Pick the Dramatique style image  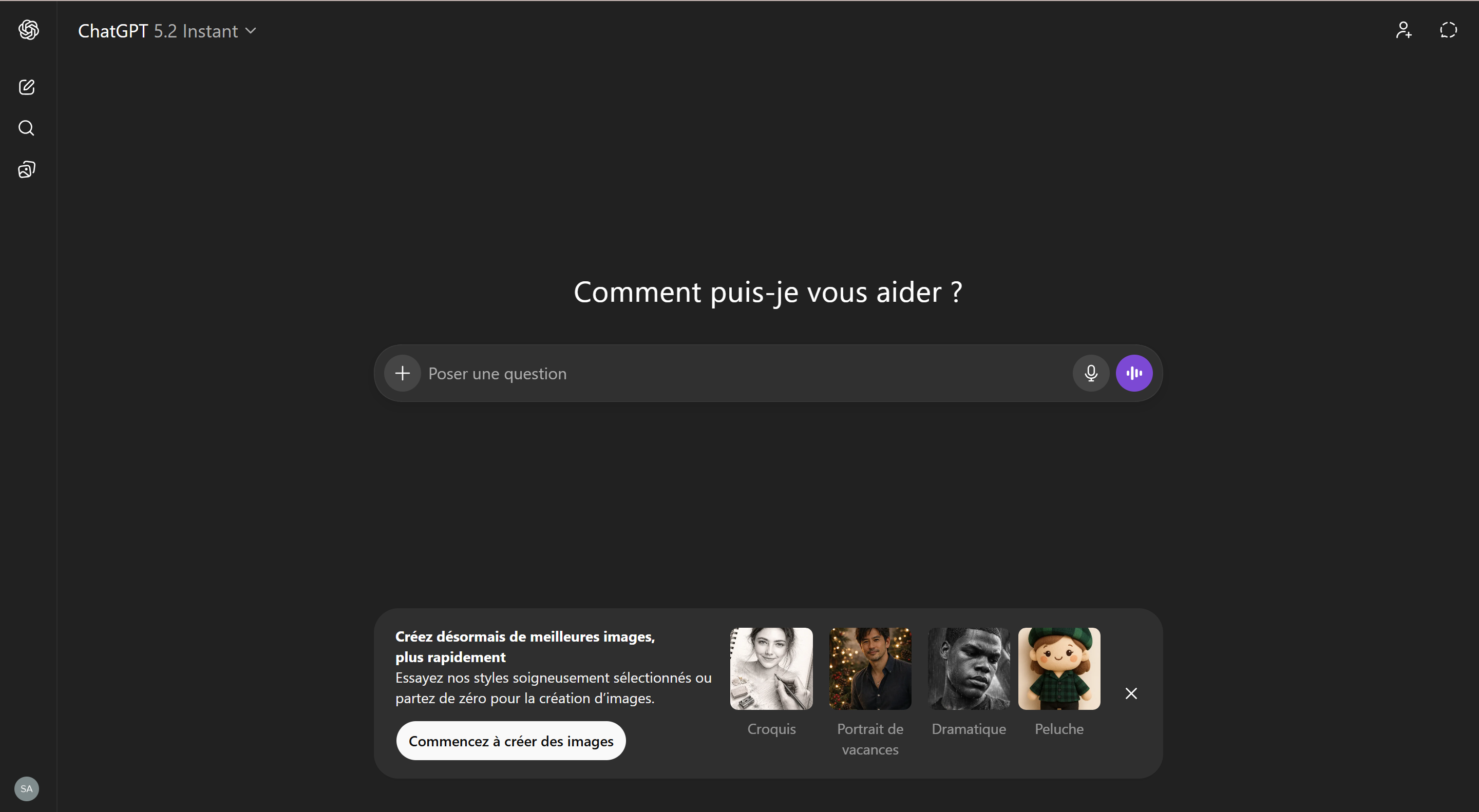[969, 668]
